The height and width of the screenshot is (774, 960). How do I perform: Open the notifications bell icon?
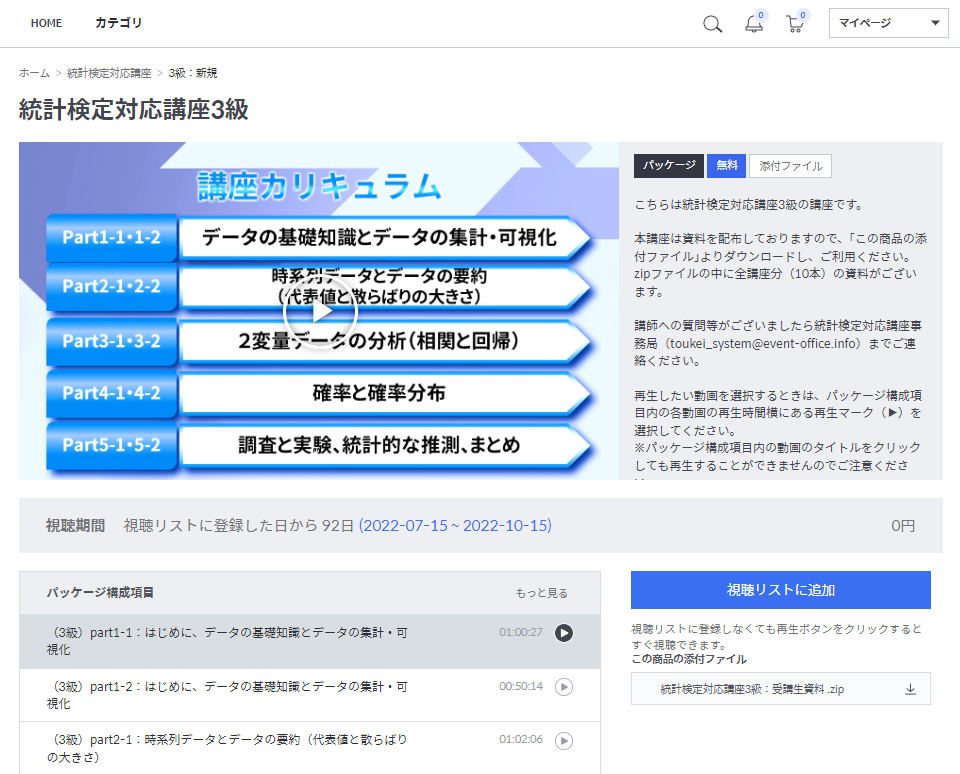(x=754, y=24)
